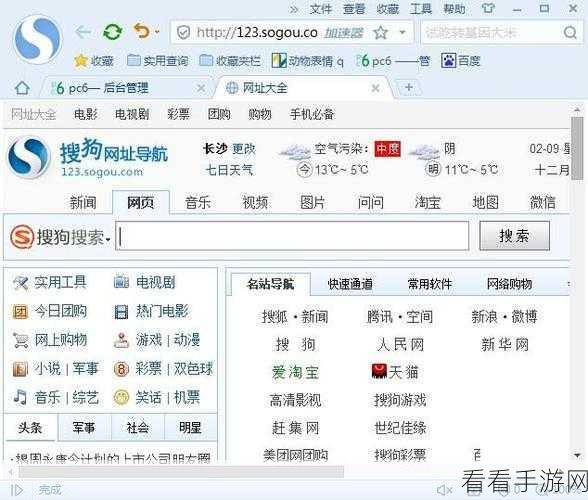Open 网上购物 cart category
Image resolution: width=588 pixels, height=500 pixels.
click(x=50, y=340)
